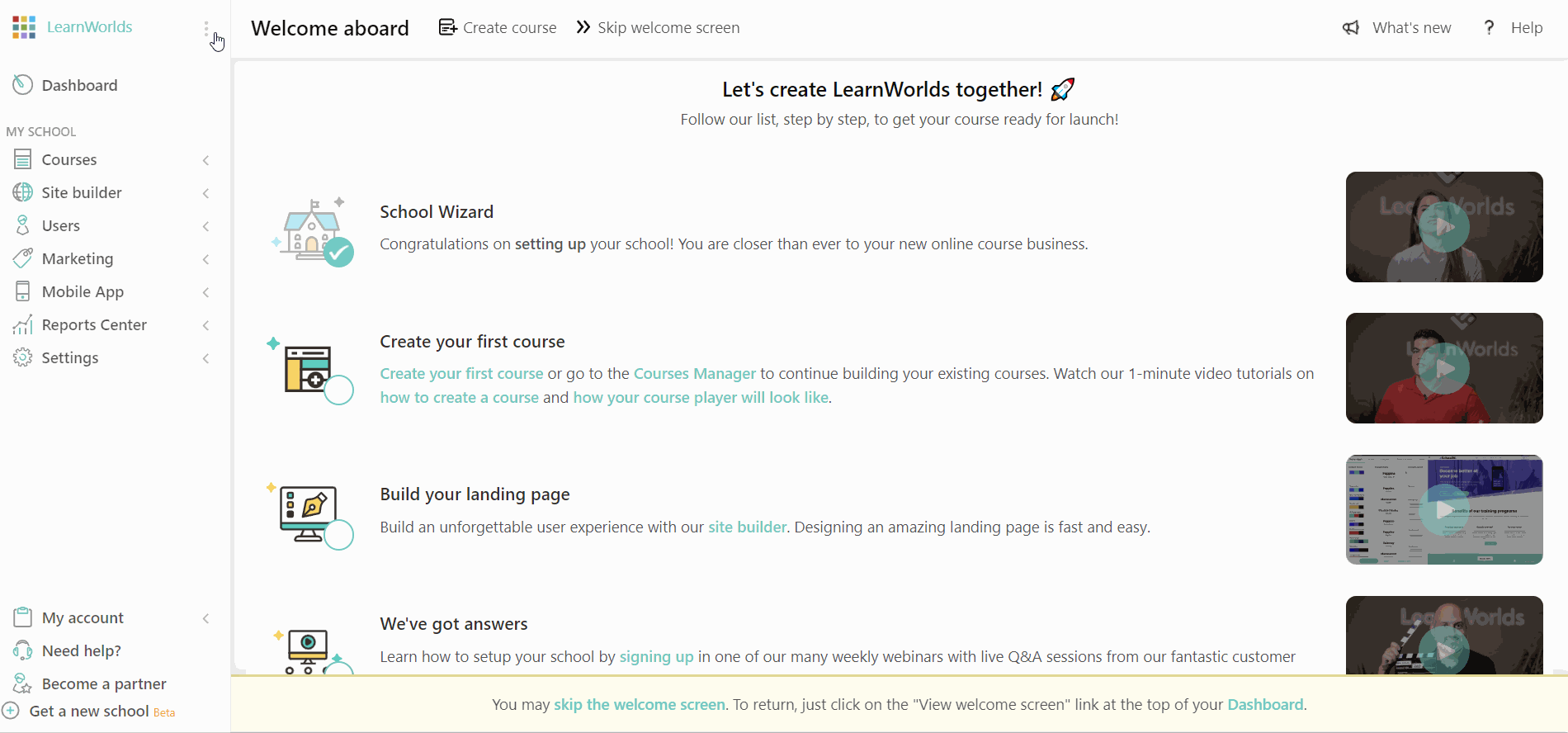The height and width of the screenshot is (733, 1568).
Task: Expand the My account section
Action: point(205,617)
